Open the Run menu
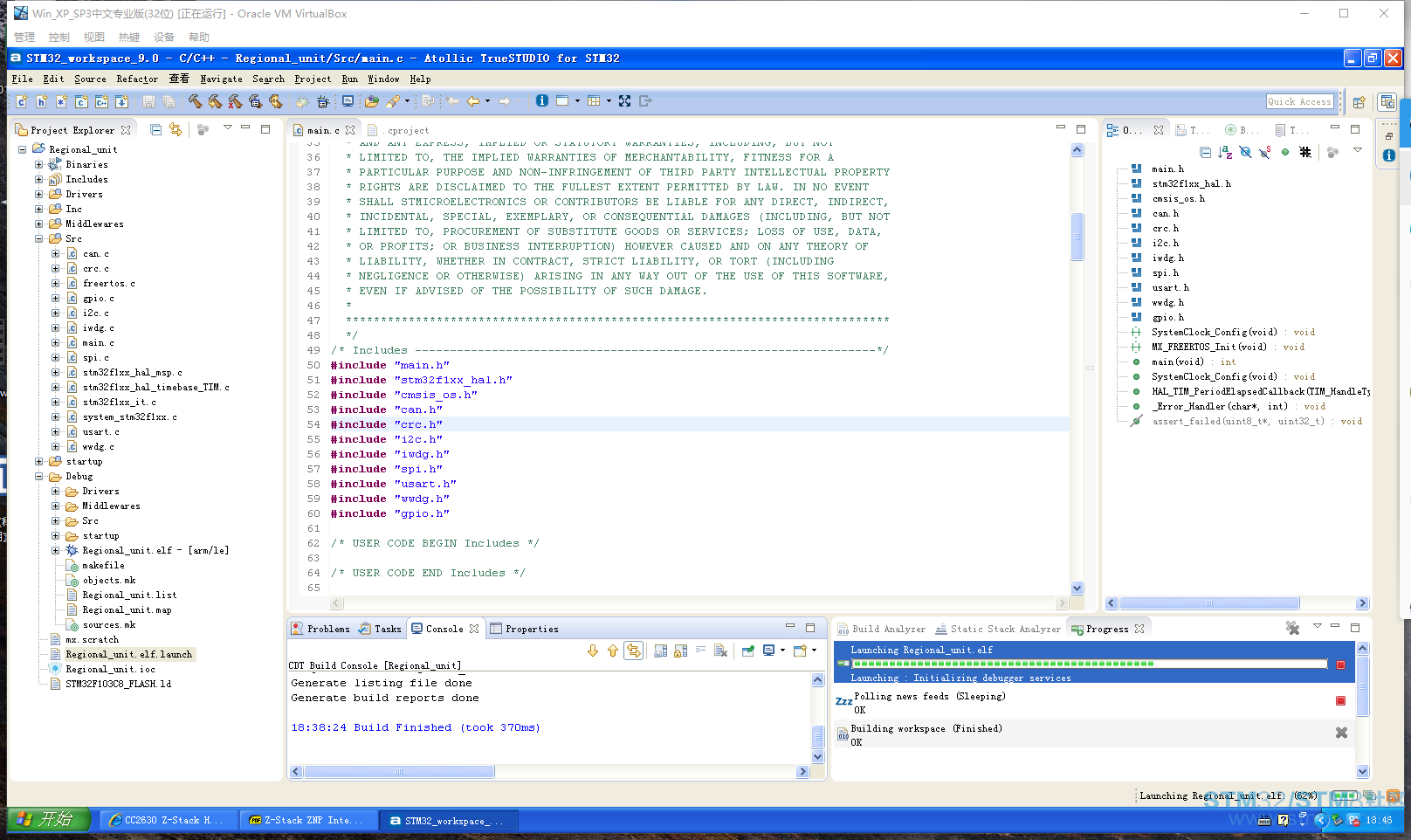This screenshot has height=840, width=1411. (x=349, y=79)
